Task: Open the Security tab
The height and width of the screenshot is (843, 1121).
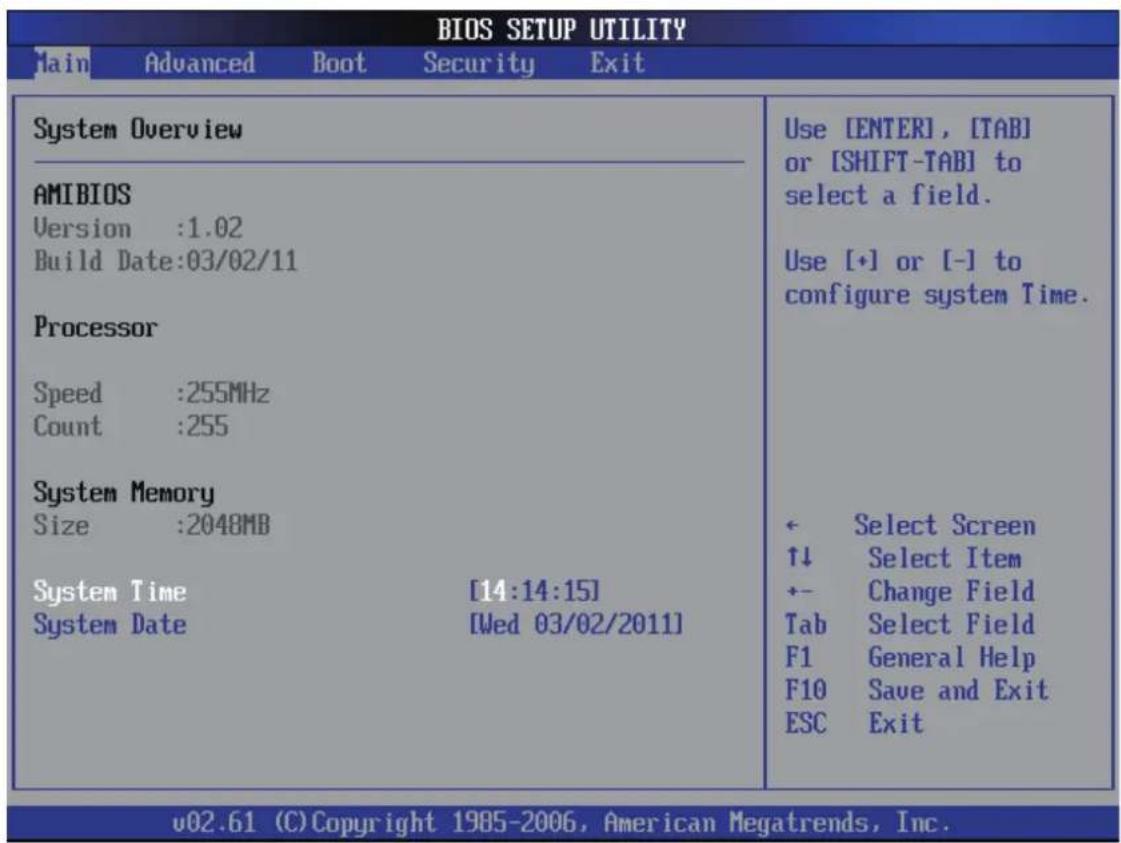Action: pyautogui.click(x=478, y=64)
